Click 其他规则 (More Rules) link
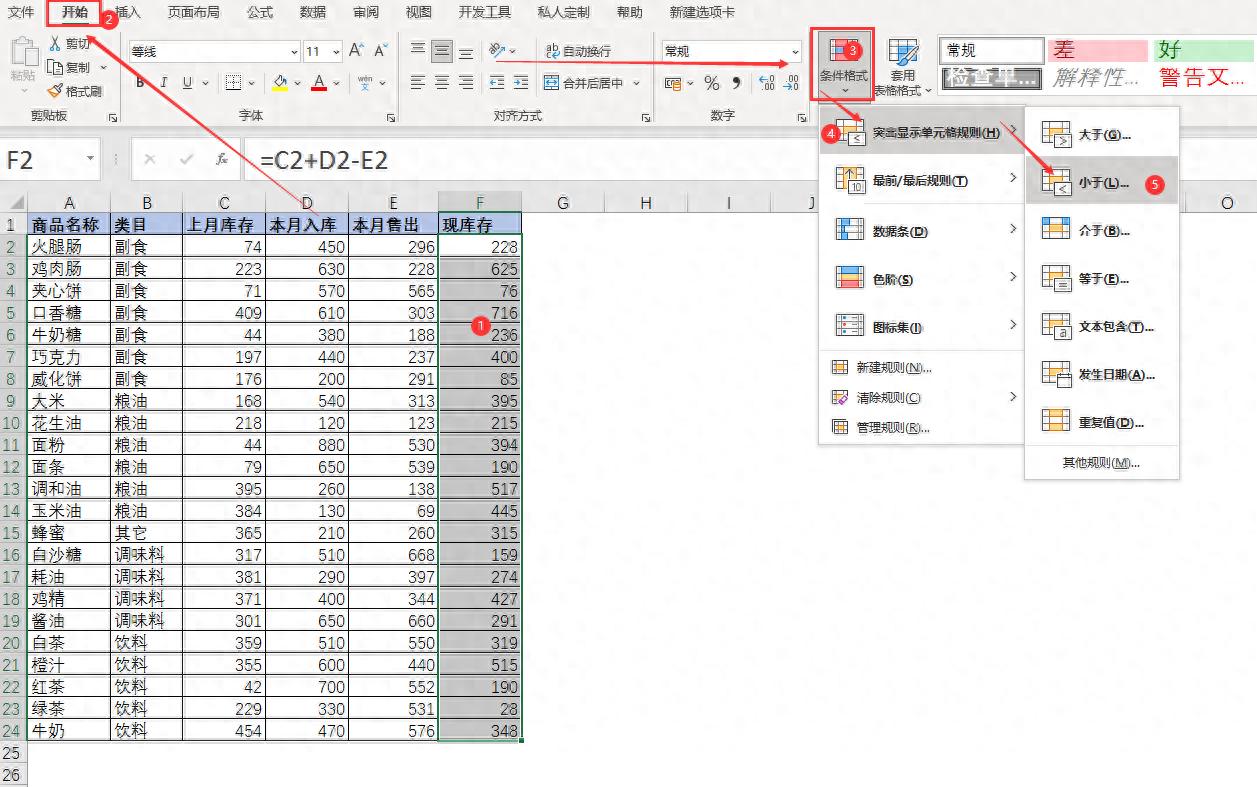This screenshot has width=1257, height=787. [x=1101, y=463]
